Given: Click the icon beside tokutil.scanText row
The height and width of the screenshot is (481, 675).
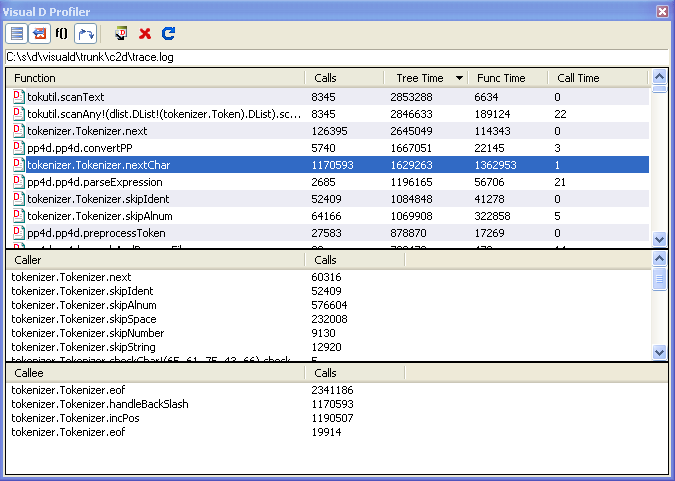Looking at the screenshot, I should pos(18,97).
